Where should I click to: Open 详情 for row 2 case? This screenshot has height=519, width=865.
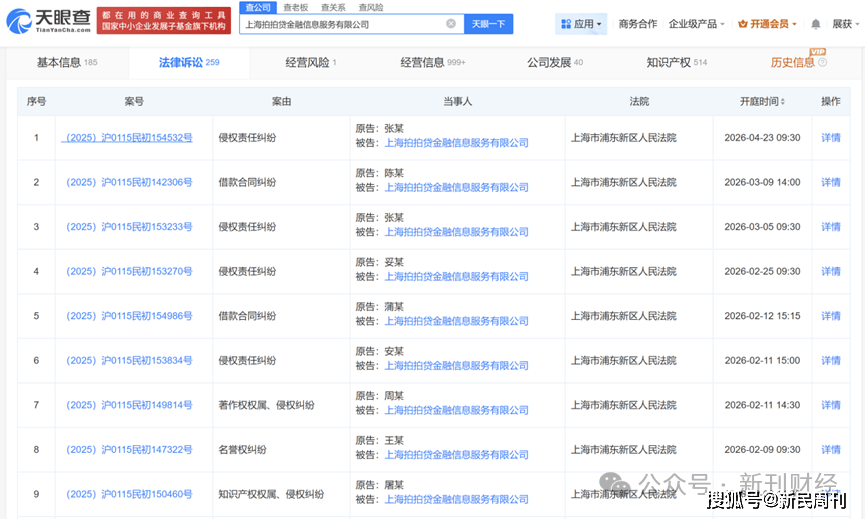click(x=830, y=182)
